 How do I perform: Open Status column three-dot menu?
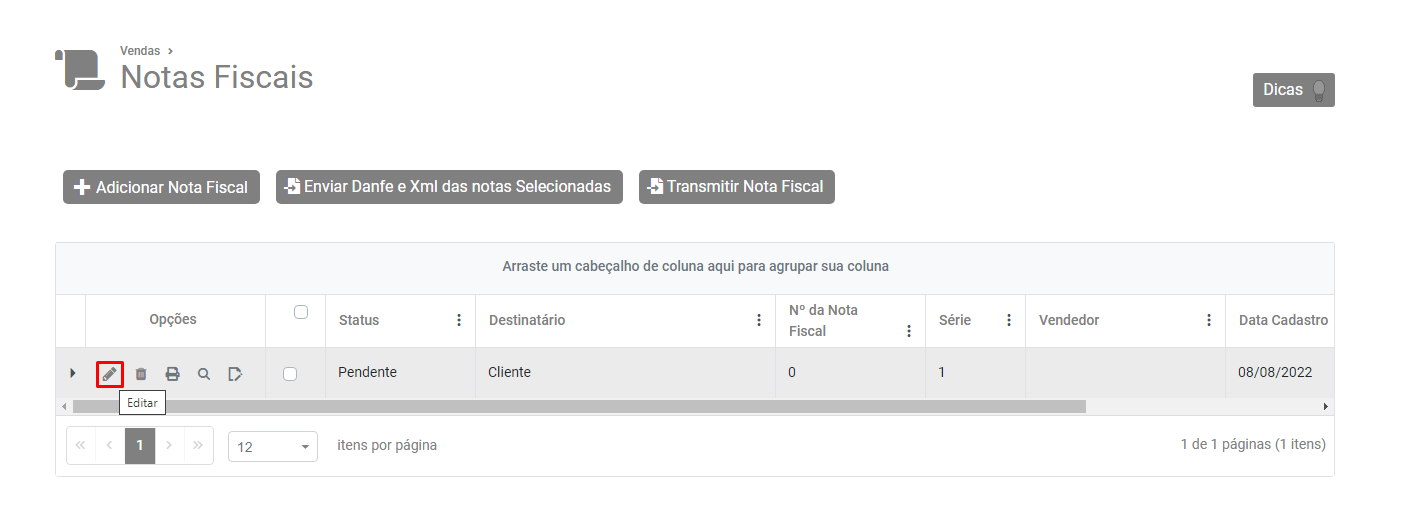[x=459, y=320]
